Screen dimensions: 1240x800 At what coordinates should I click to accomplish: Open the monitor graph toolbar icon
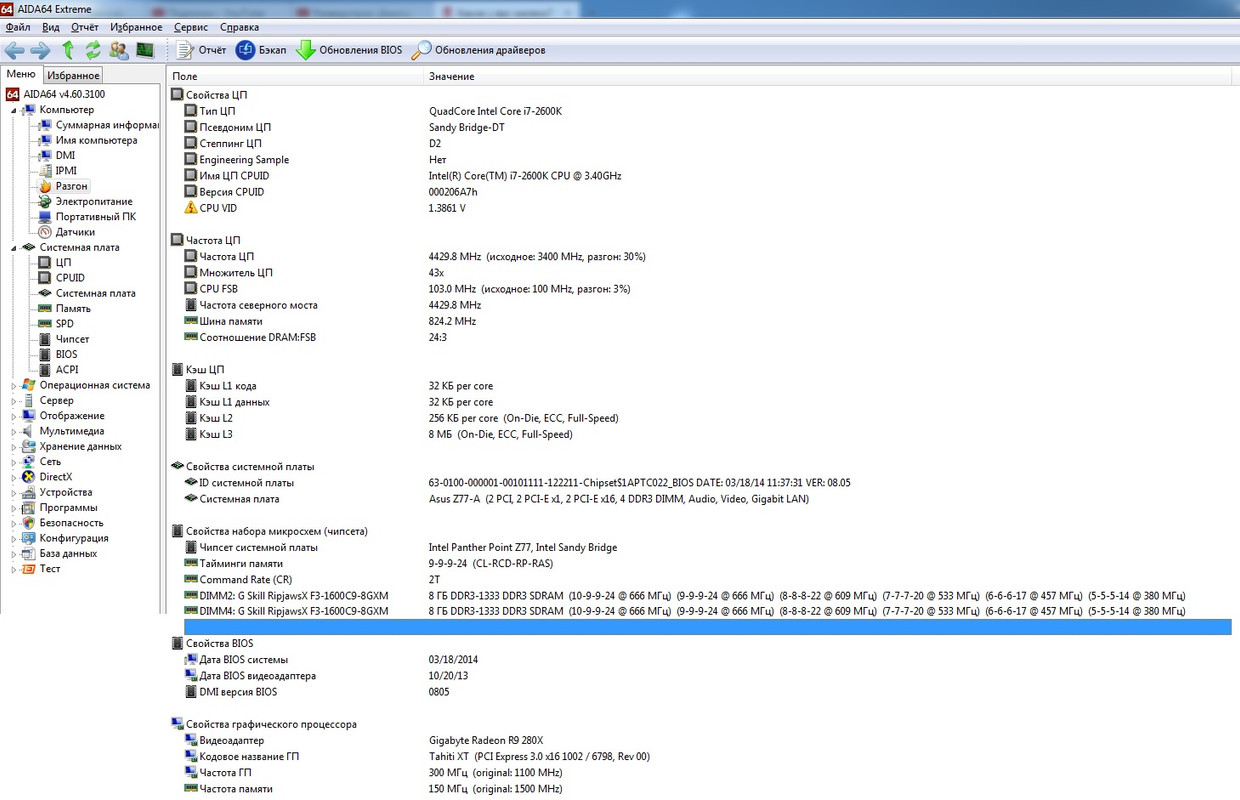pyautogui.click(x=145, y=50)
